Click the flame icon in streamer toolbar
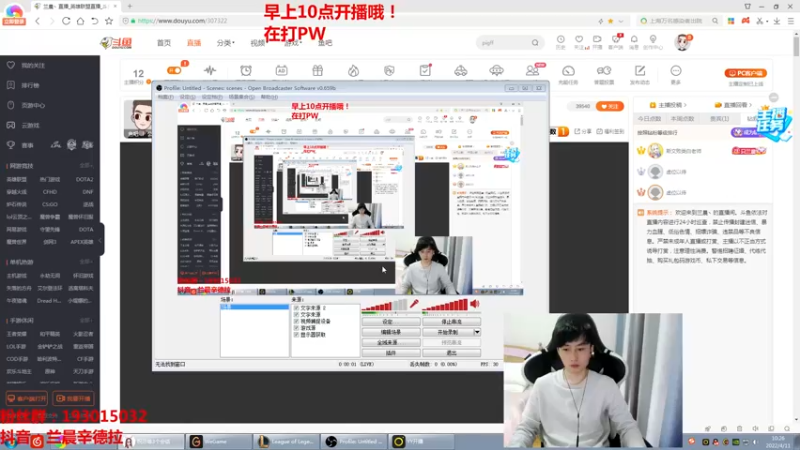The image size is (800, 450). click(353, 70)
